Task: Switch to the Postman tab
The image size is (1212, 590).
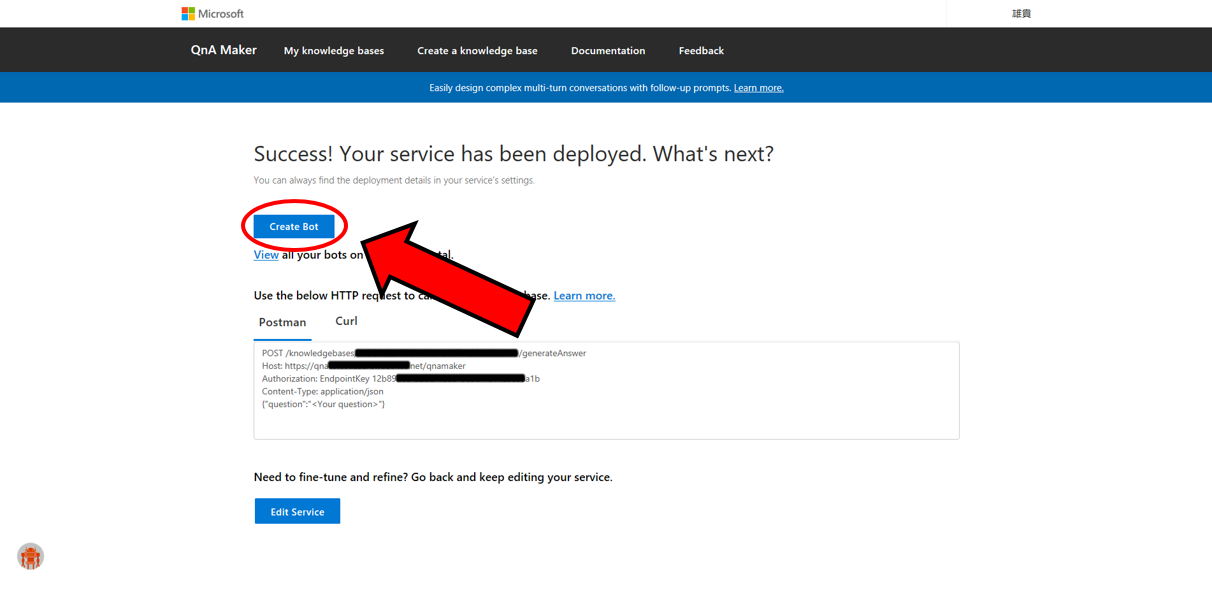Action: coord(283,322)
